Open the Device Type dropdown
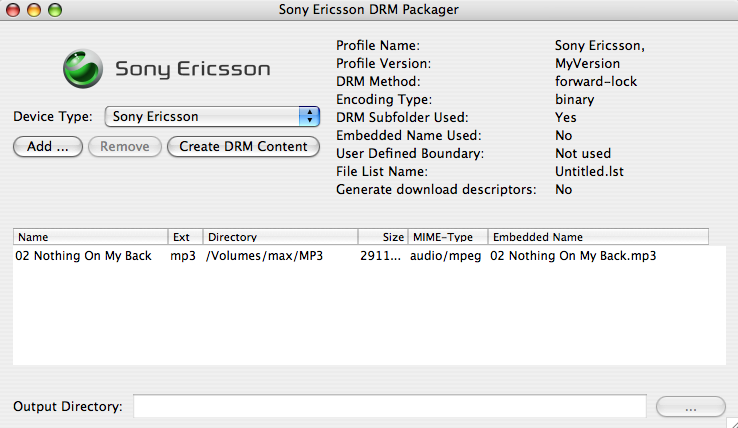 (x=211, y=117)
